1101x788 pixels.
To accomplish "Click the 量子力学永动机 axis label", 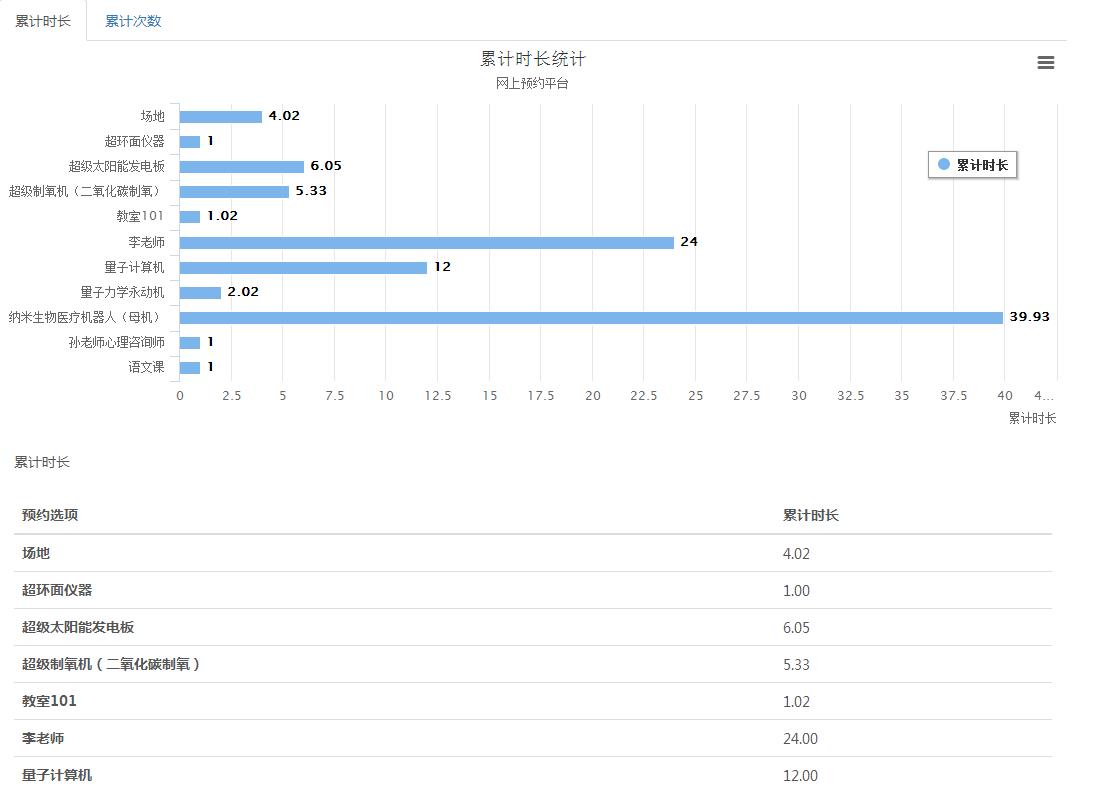I will 122,293.
